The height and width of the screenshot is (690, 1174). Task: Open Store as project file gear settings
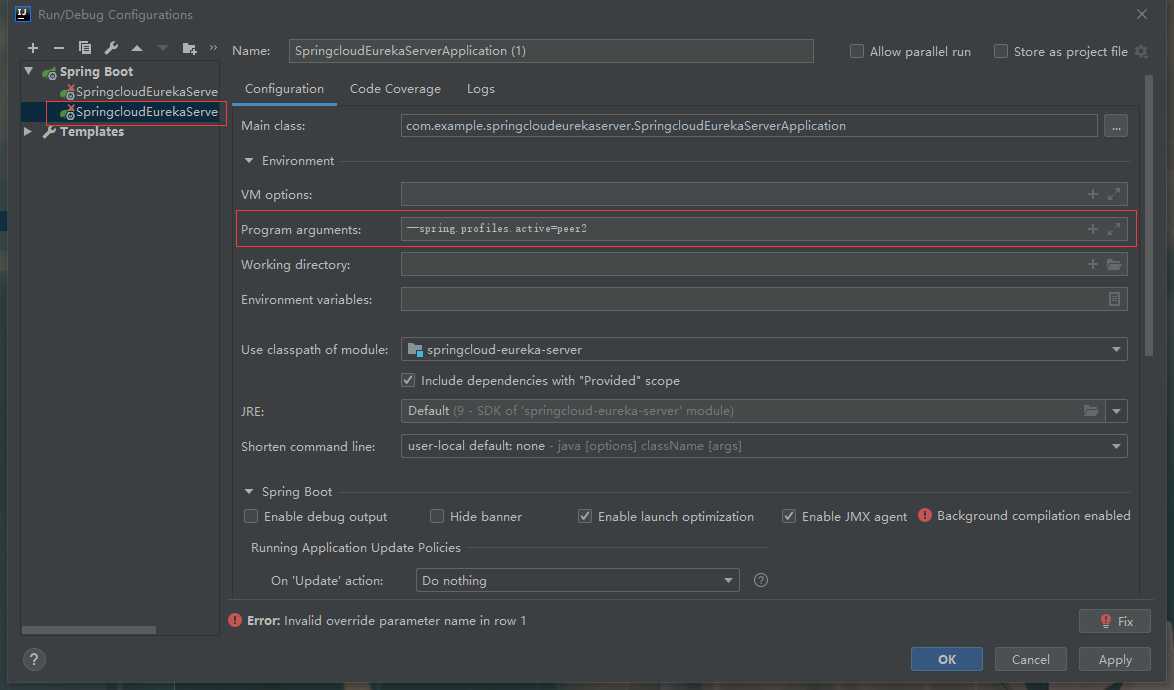[x=1141, y=52]
